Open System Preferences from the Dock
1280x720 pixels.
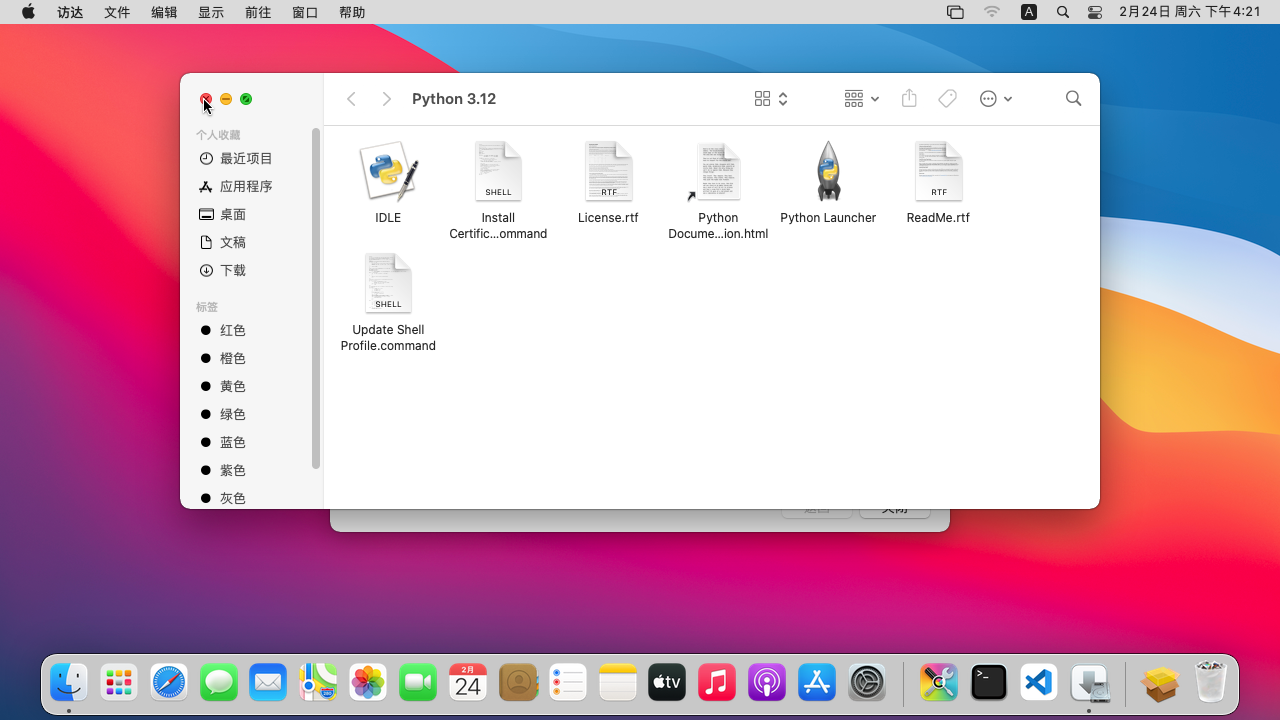[x=867, y=683]
